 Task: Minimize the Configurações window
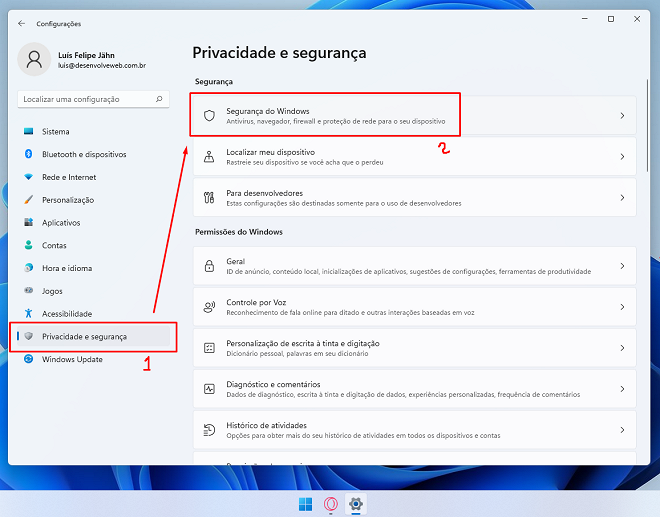(x=585, y=19)
